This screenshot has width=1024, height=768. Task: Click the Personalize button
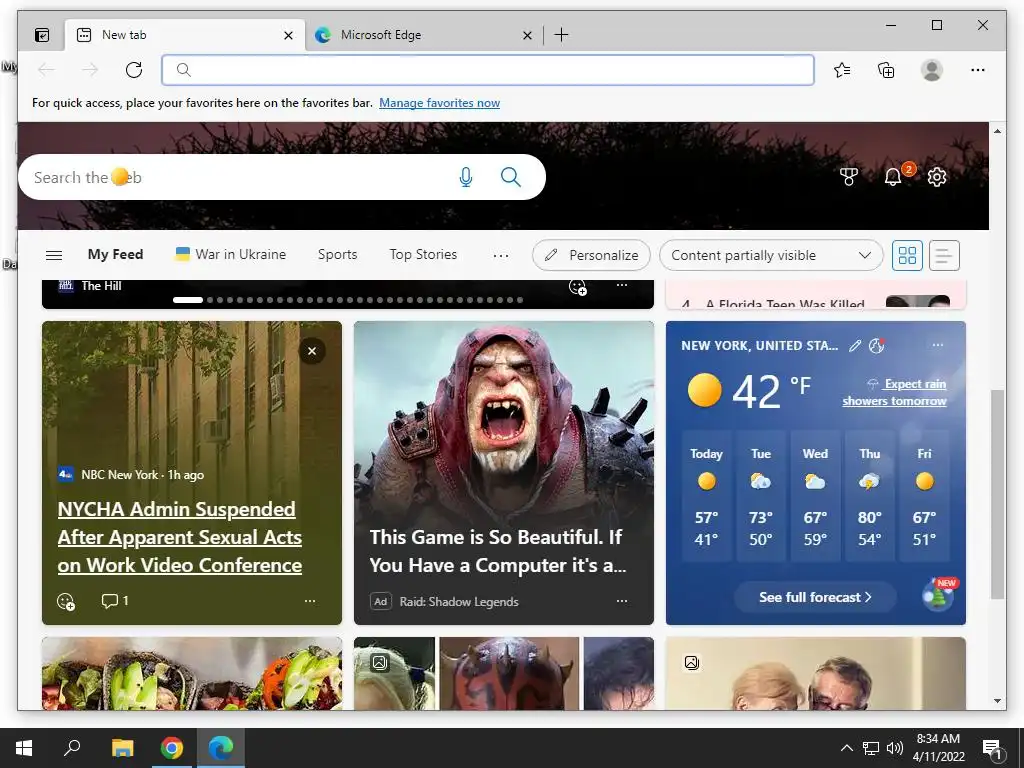pos(591,255)
